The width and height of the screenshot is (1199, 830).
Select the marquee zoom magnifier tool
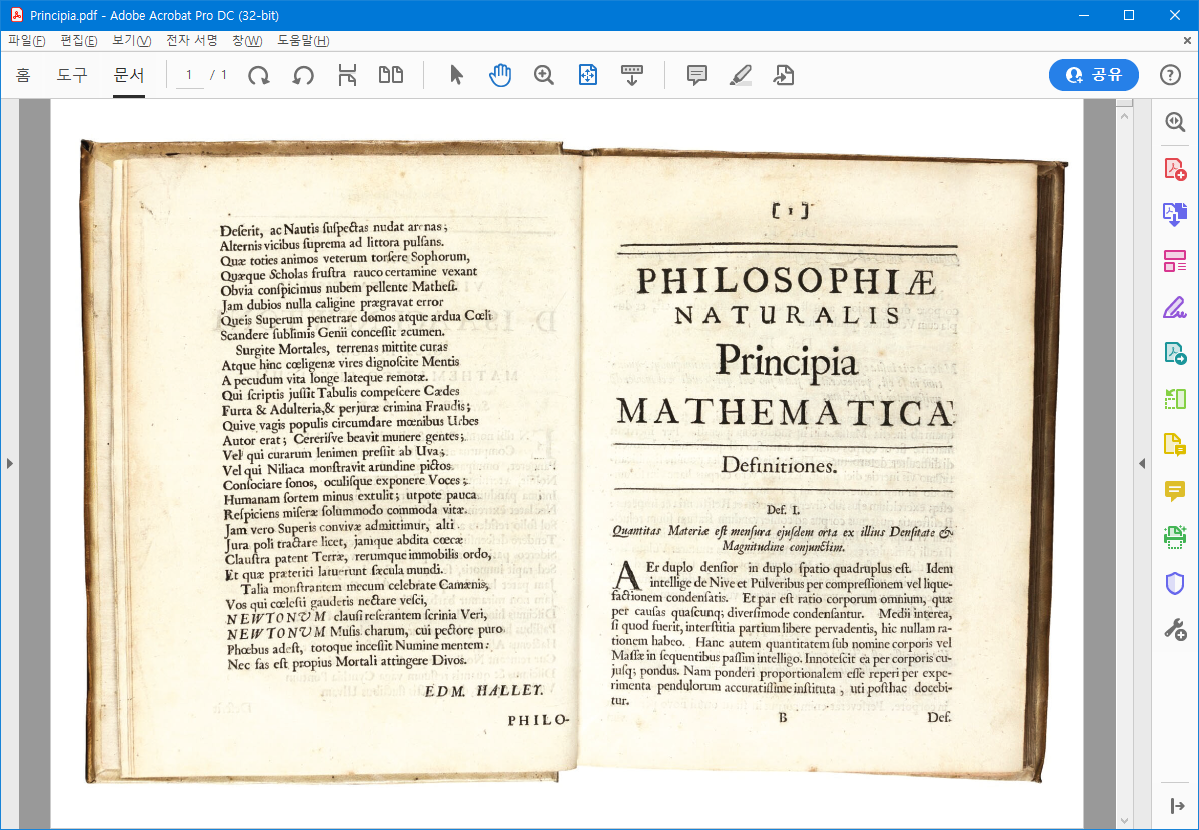(x=544, y=75)
